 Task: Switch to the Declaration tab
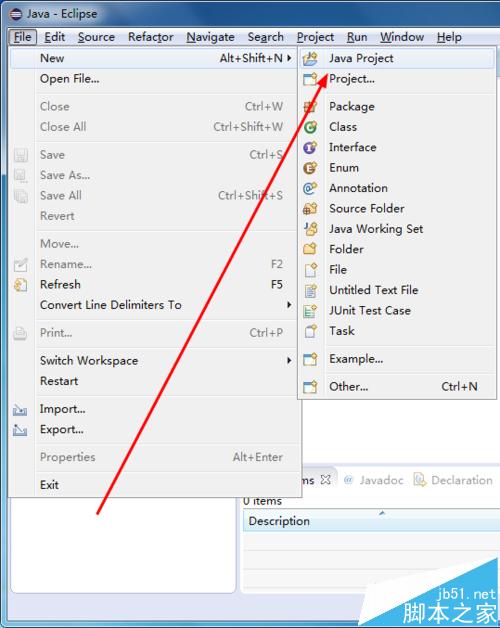click(453, 480)
